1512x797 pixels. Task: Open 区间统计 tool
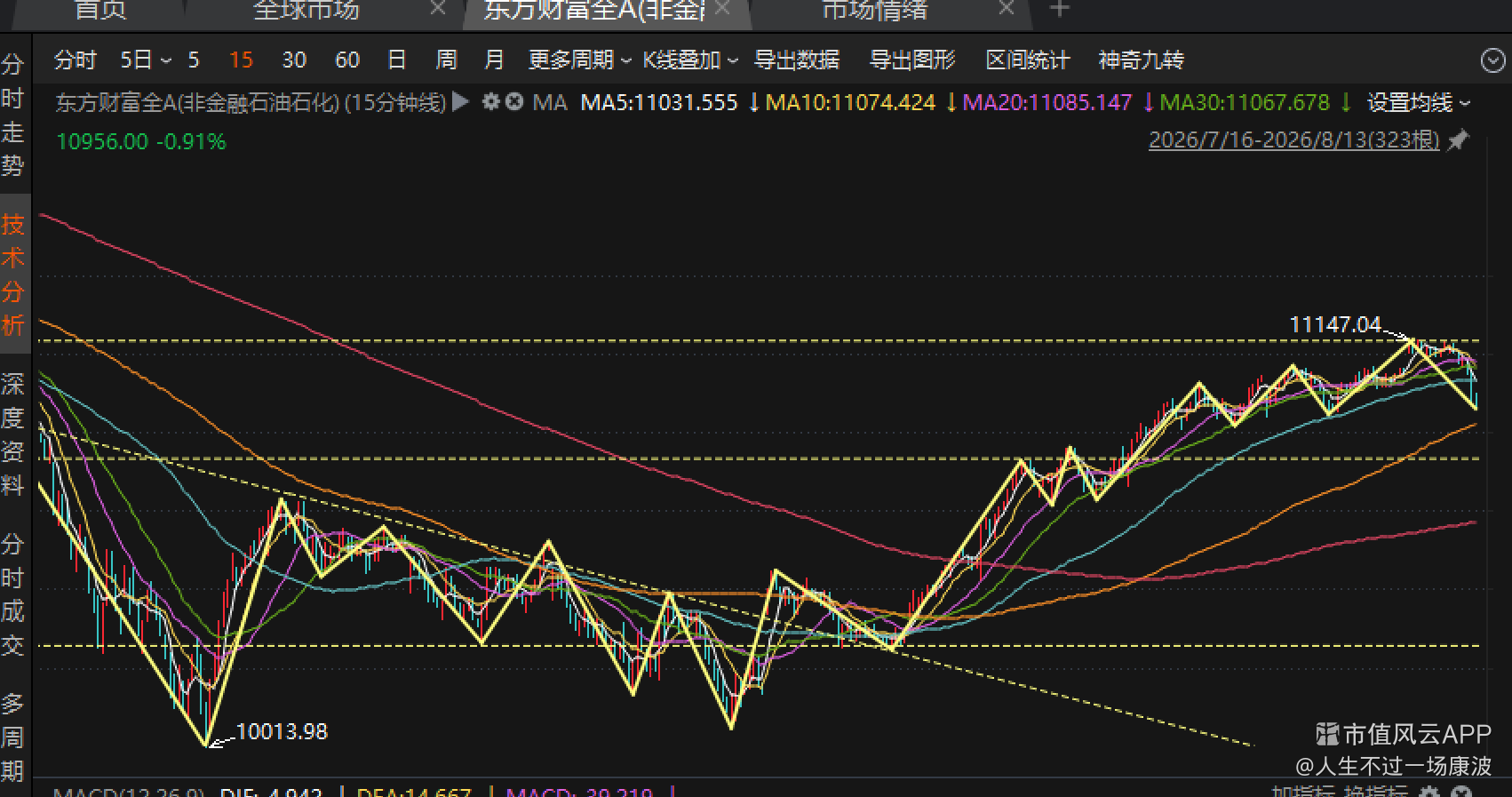[1028, 60]
